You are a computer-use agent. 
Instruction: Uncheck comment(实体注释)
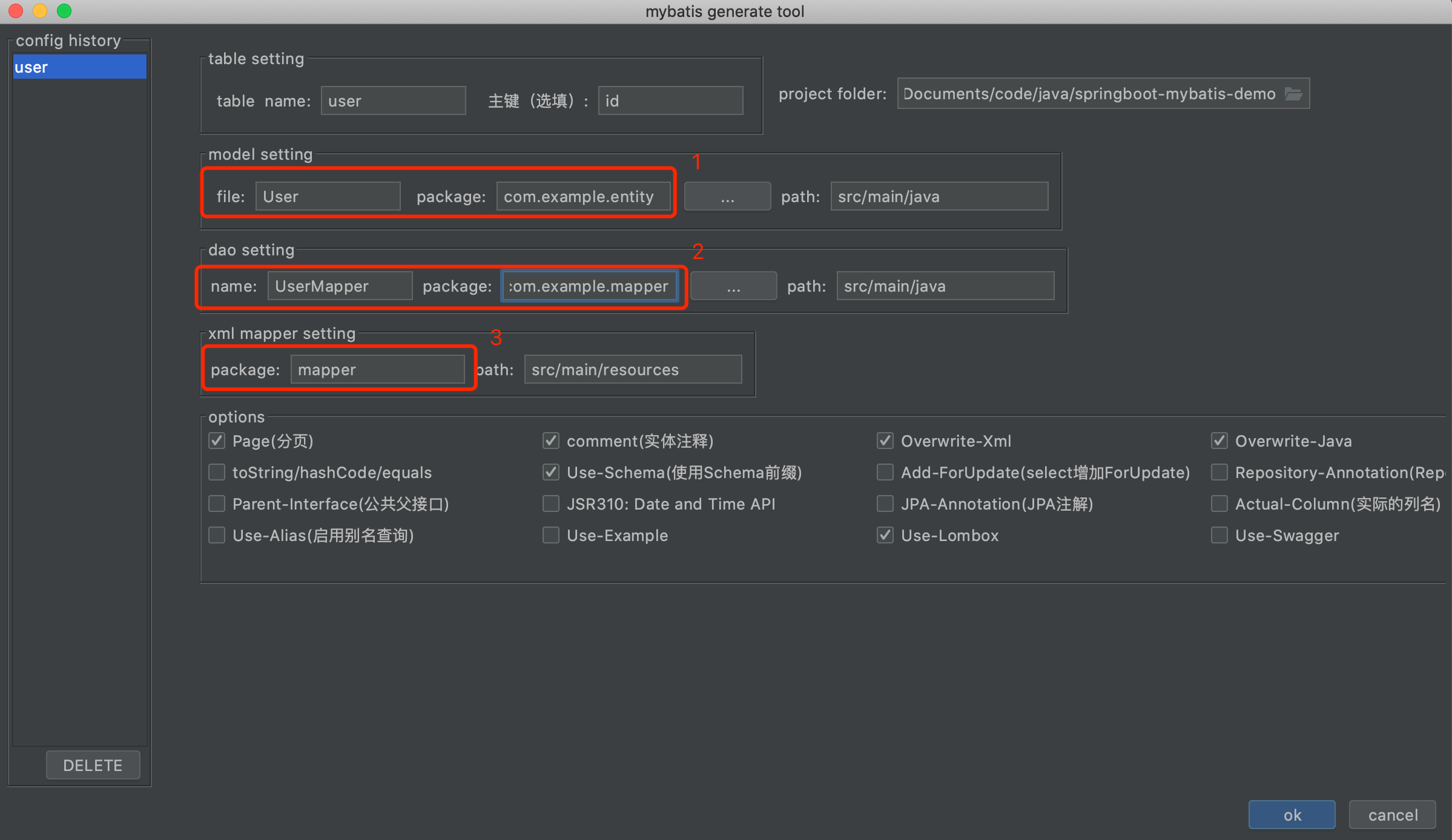point(551,441)
